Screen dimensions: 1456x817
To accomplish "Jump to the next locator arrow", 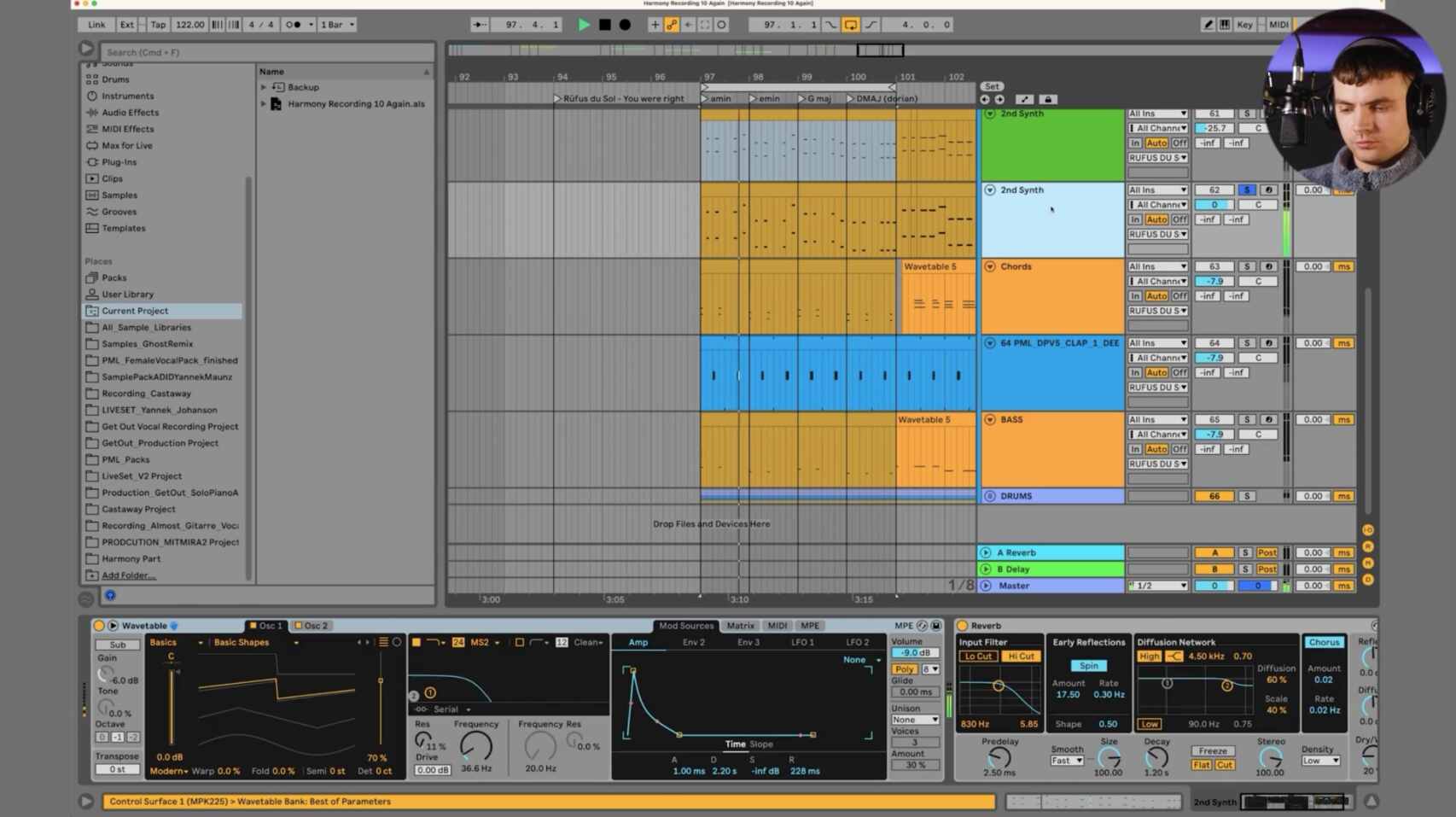I will [x=999, y=100].
